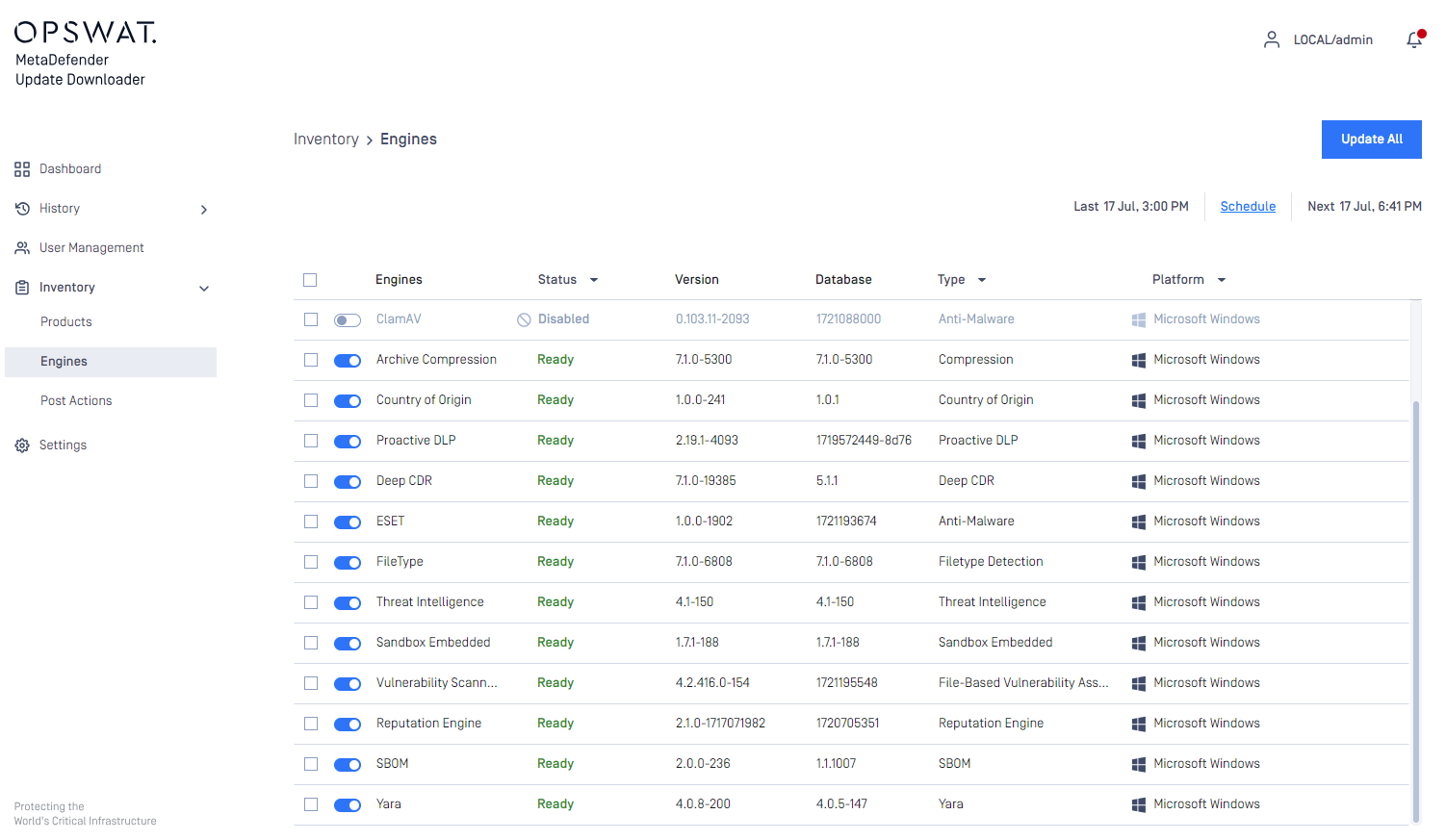Viewport: 1446px width, 840px height.
Task: Open the Type column filter dropdown
Action: (982, 280)
